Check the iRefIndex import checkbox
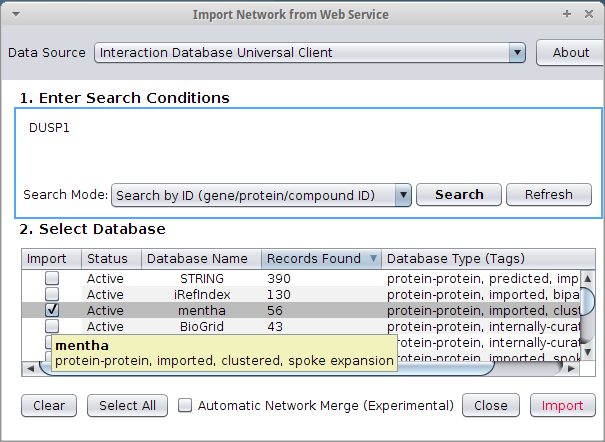 (x=52, y=294)
